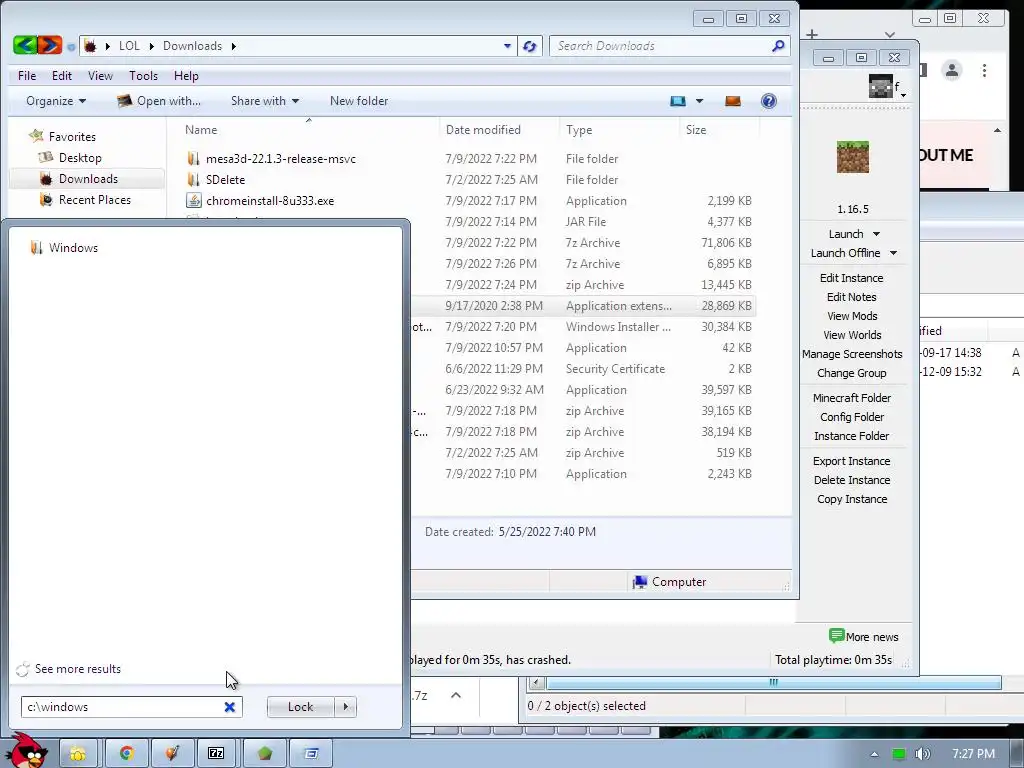Click the 7:27 PM clock

973,754
